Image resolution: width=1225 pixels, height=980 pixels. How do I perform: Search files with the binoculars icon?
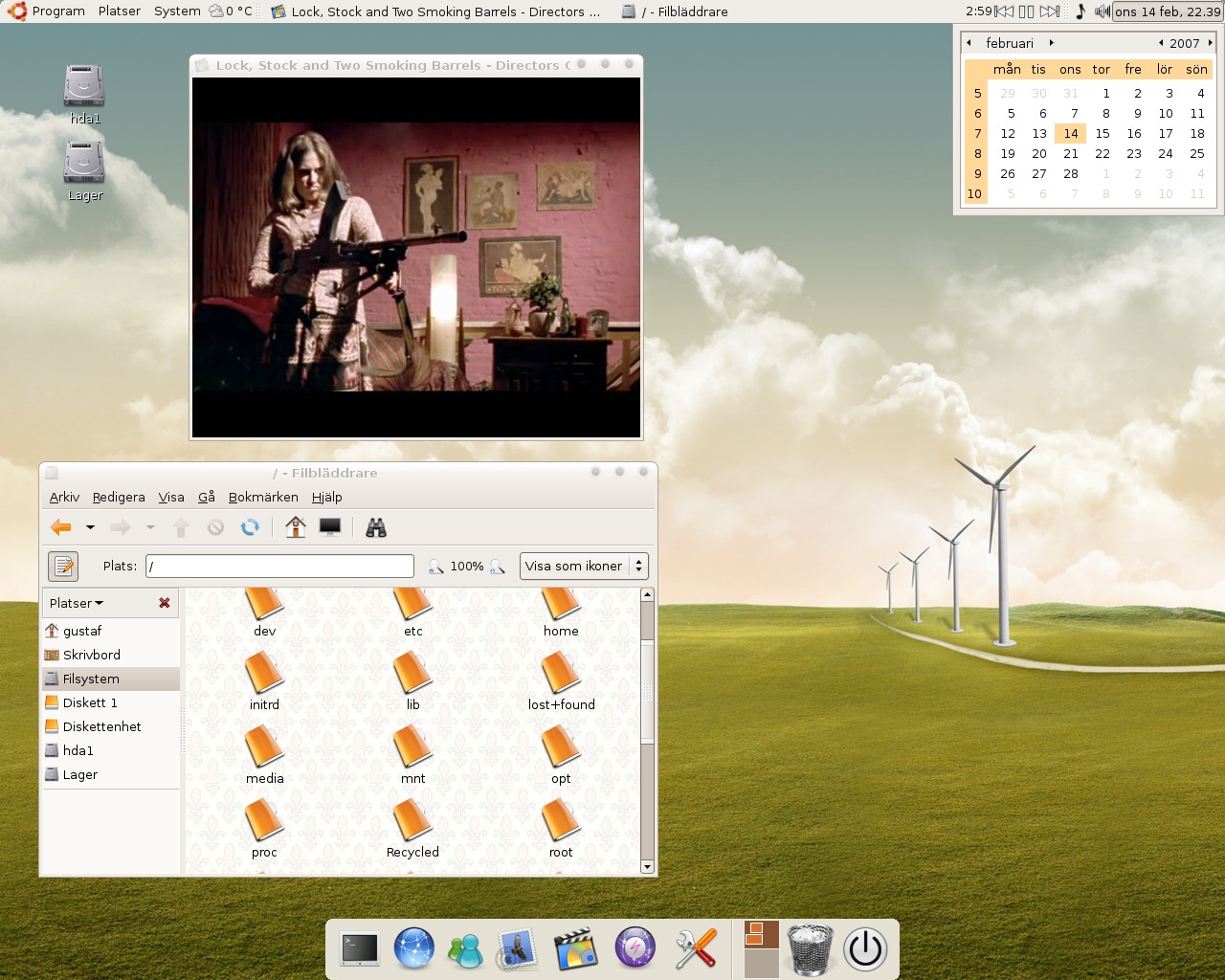pyautogui.click(x=376, y=527)
